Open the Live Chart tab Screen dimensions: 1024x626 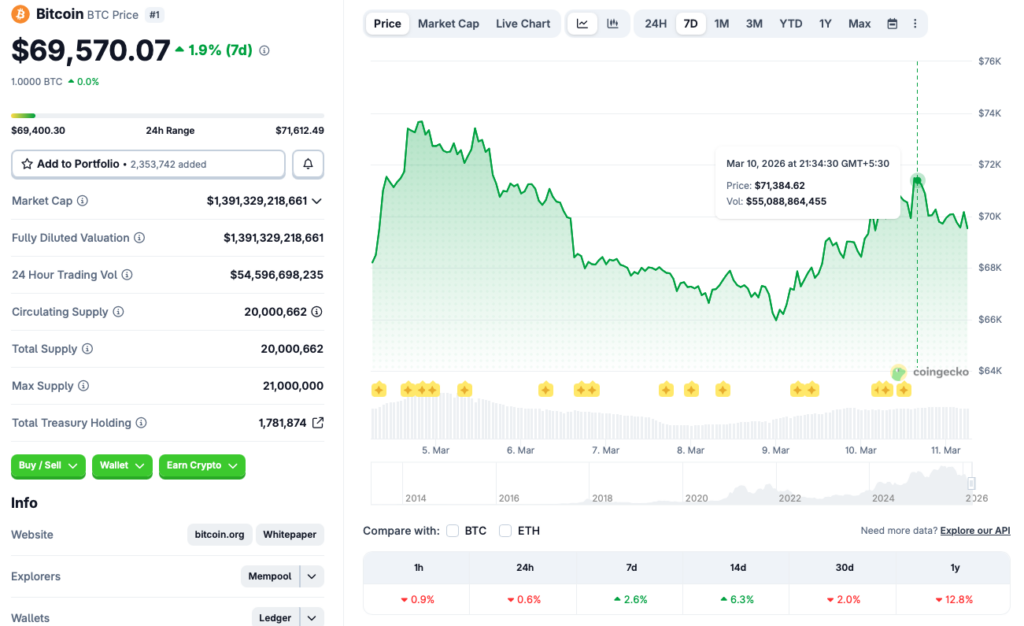click(522, 23)
